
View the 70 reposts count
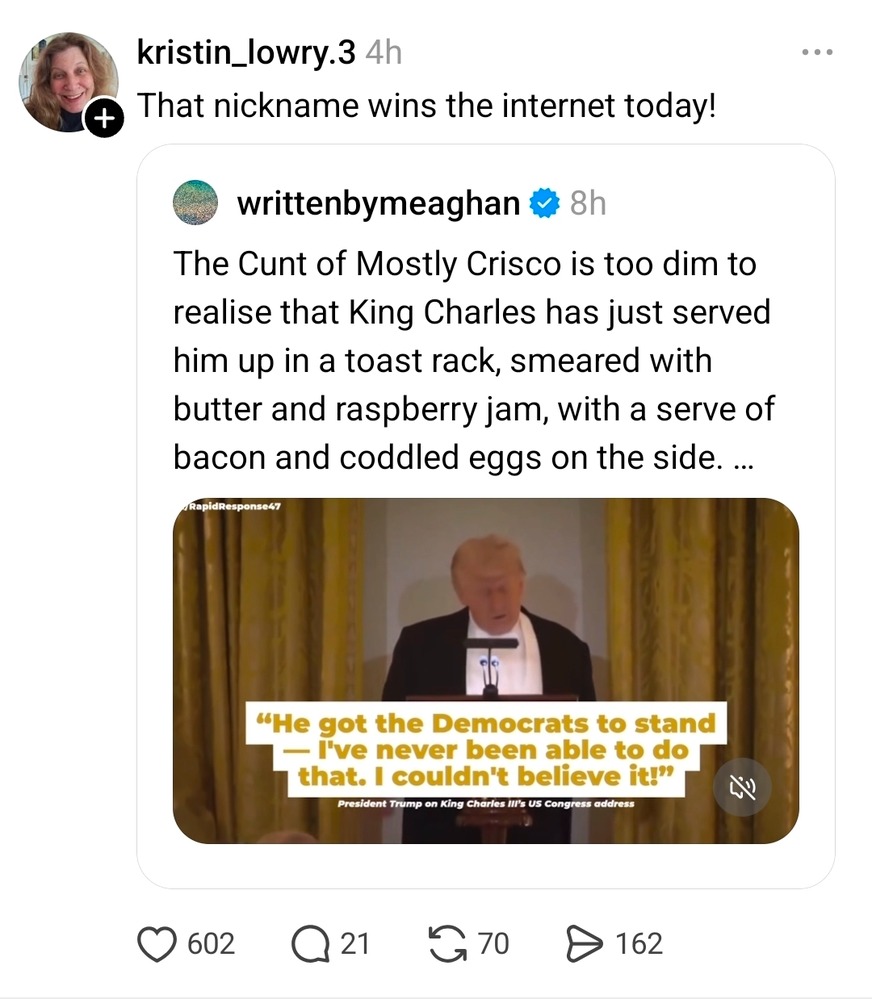[493, 943]
